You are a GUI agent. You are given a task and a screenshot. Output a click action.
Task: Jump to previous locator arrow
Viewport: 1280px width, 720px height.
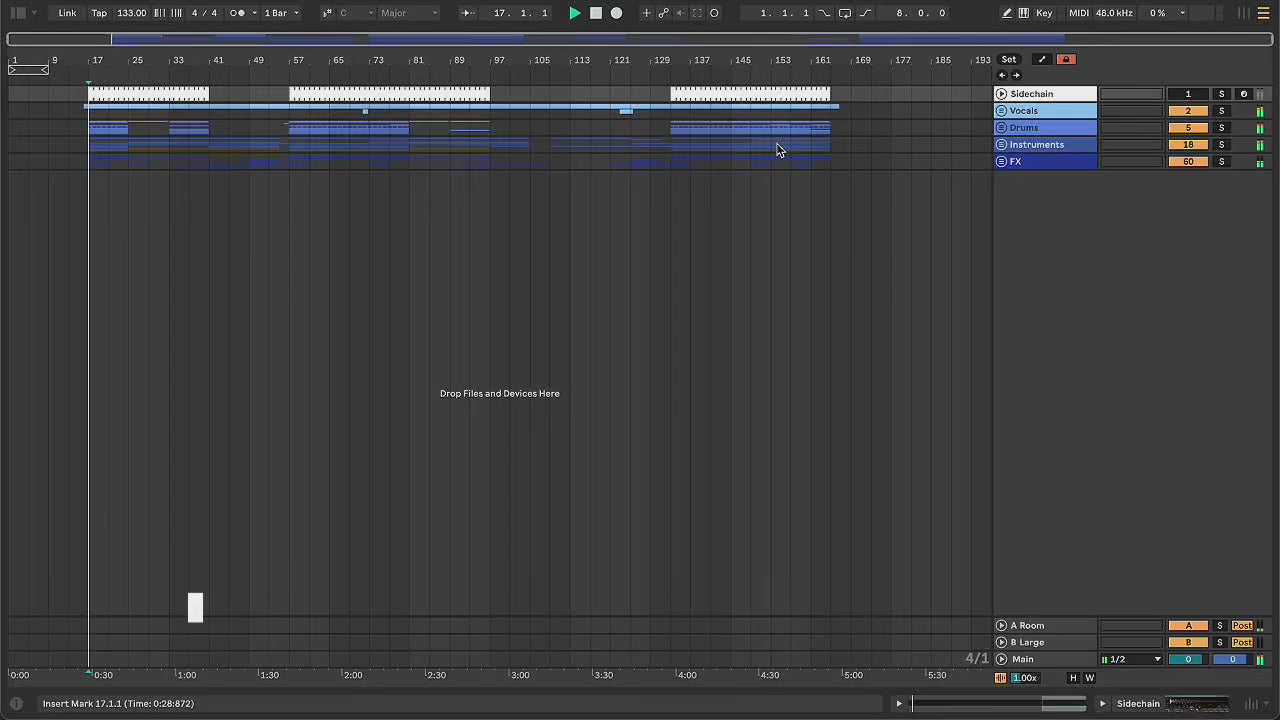(x=1002, y=76)
